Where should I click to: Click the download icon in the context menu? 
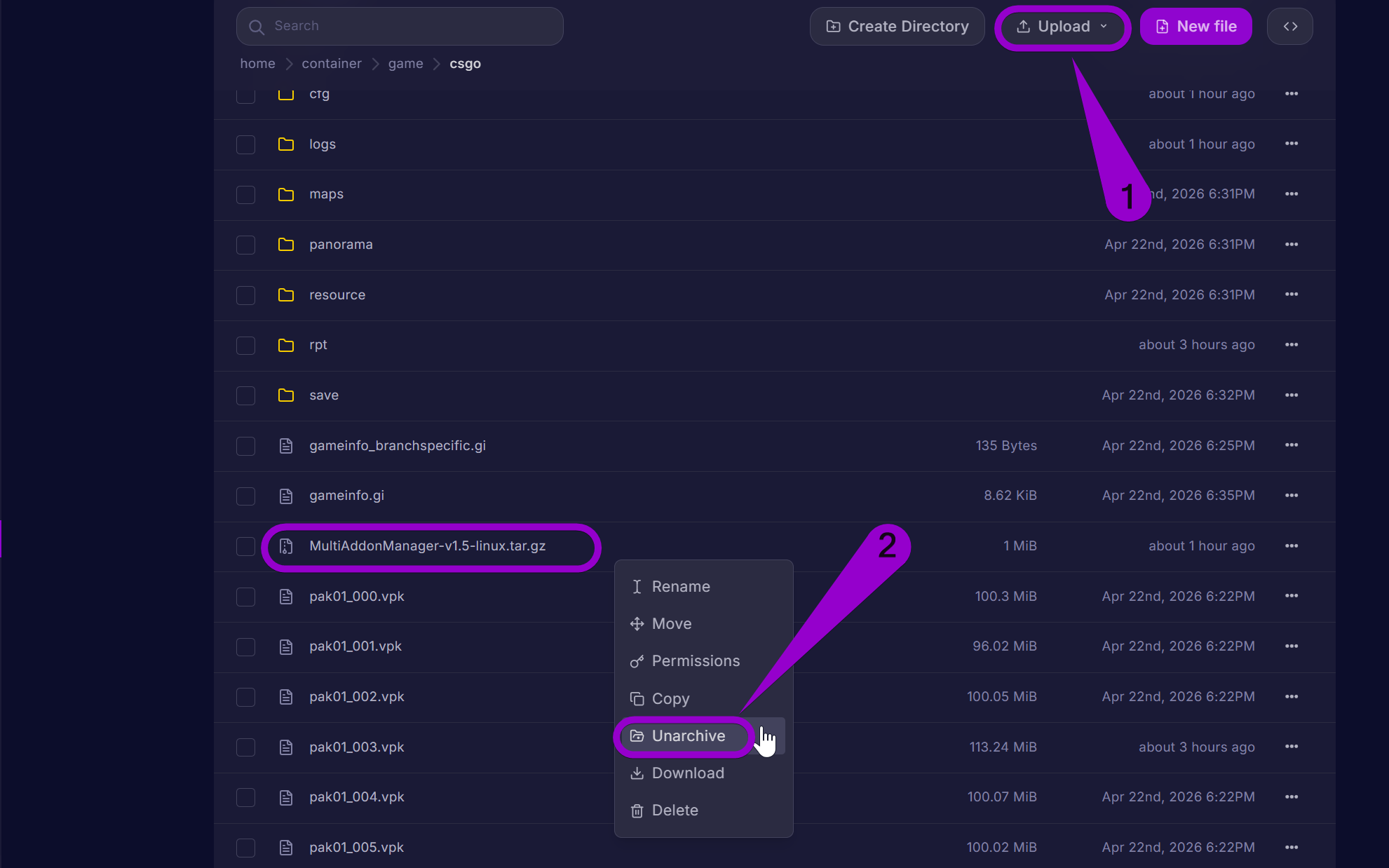[x=637, y=773]
